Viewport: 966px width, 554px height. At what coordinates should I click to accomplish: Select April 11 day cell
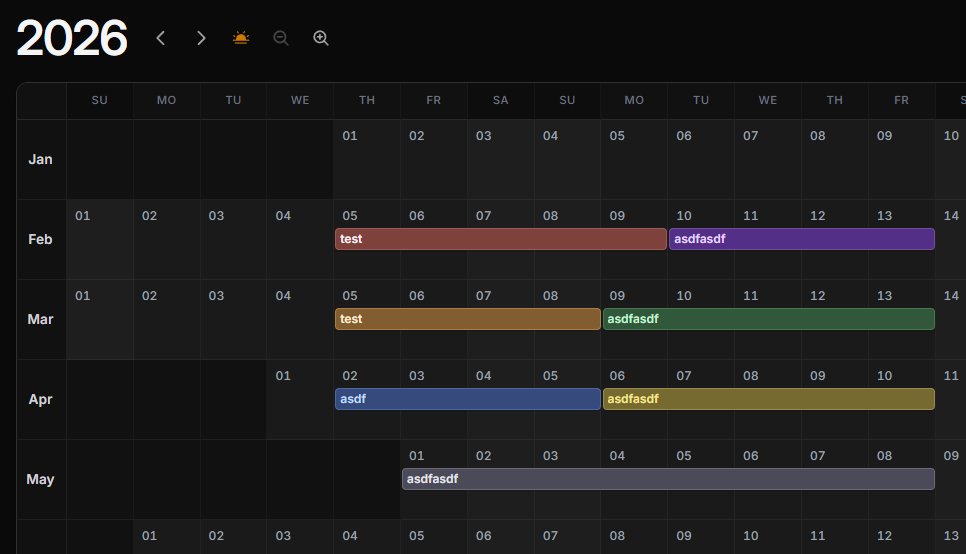tap(951, 400)
